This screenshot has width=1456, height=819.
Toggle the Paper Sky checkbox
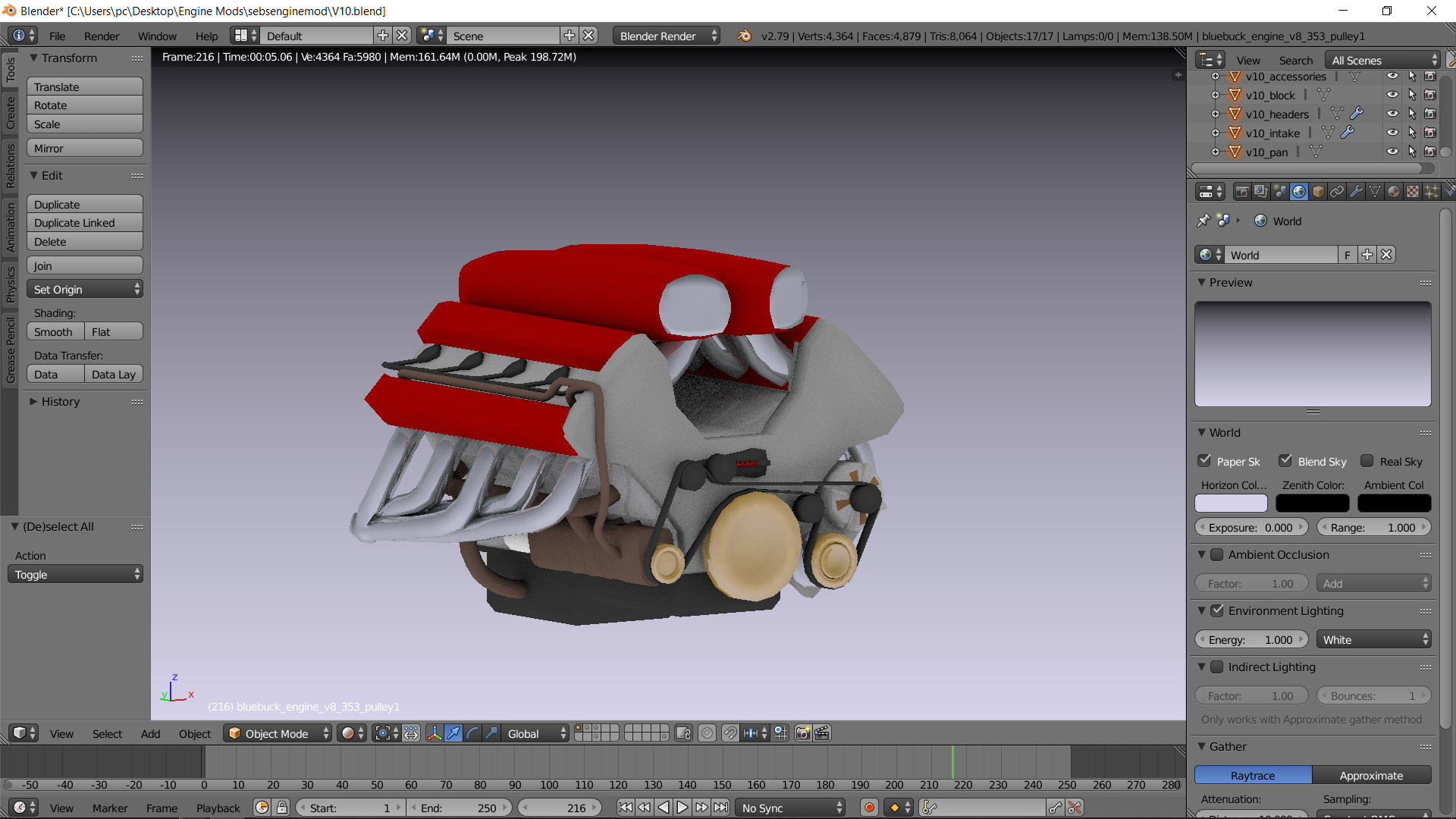coord(1204,460)
